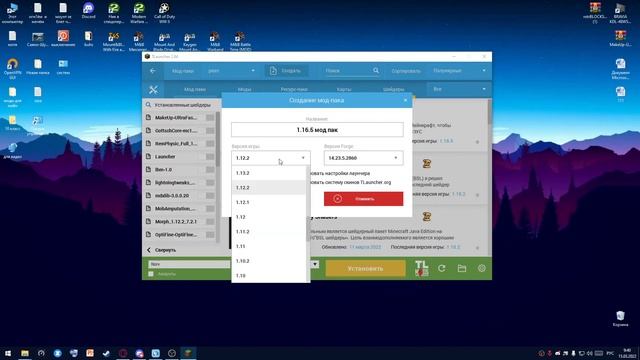
Task: Toggle the MakeUp-UltraFast shader switch
Action: (210, 118)
